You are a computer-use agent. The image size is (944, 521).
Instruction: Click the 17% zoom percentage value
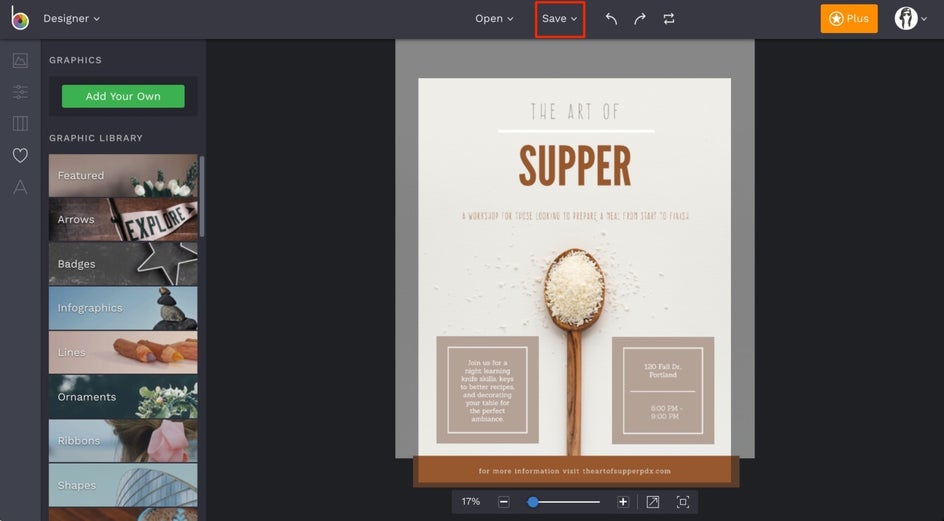tap(471, 502)
